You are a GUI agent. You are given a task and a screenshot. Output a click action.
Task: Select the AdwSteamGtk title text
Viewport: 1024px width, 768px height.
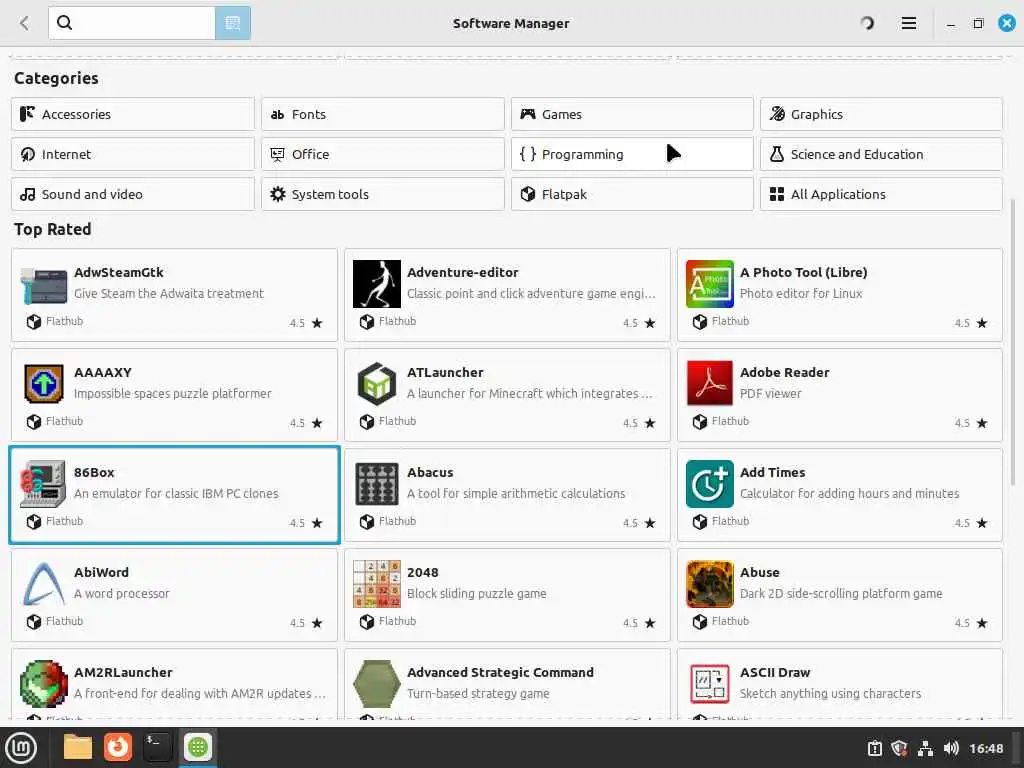click(x=119, y=272)
